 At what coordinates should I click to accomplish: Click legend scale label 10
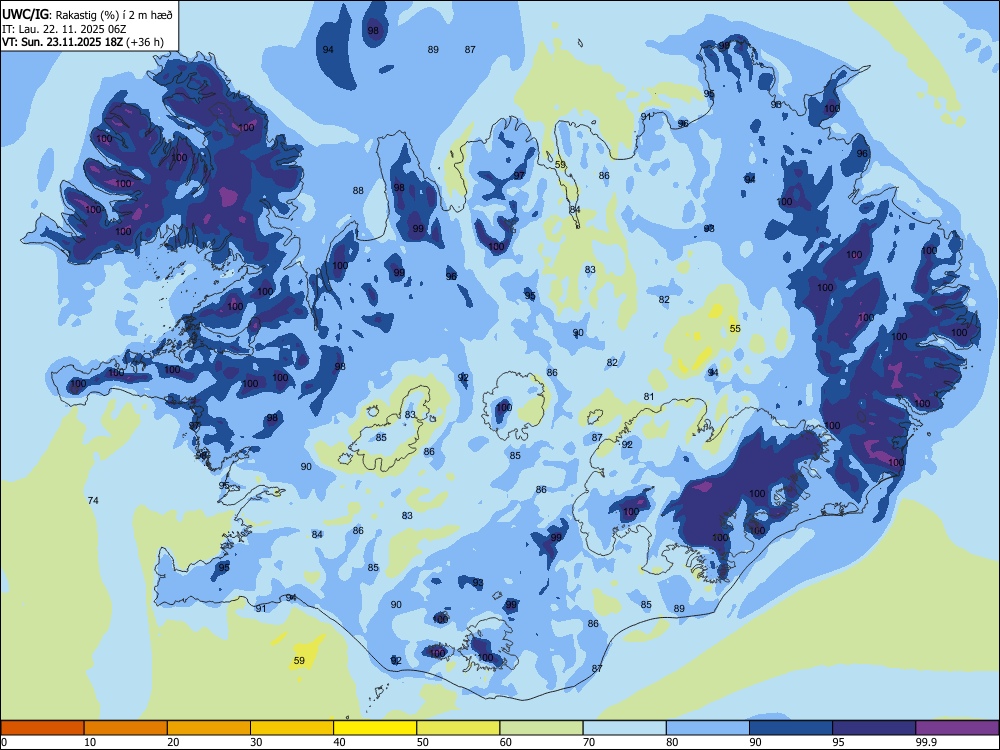coord(90,742)
